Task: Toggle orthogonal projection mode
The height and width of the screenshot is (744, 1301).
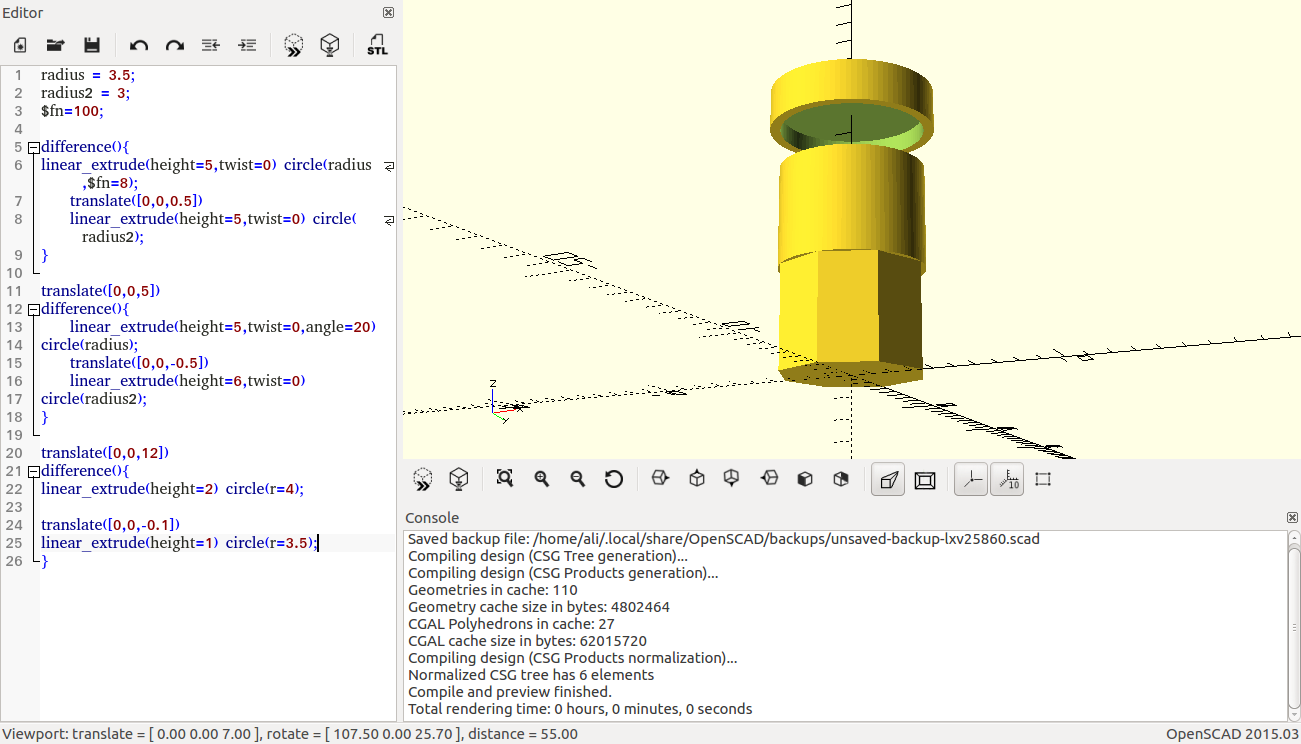Action: click(925, 479)
